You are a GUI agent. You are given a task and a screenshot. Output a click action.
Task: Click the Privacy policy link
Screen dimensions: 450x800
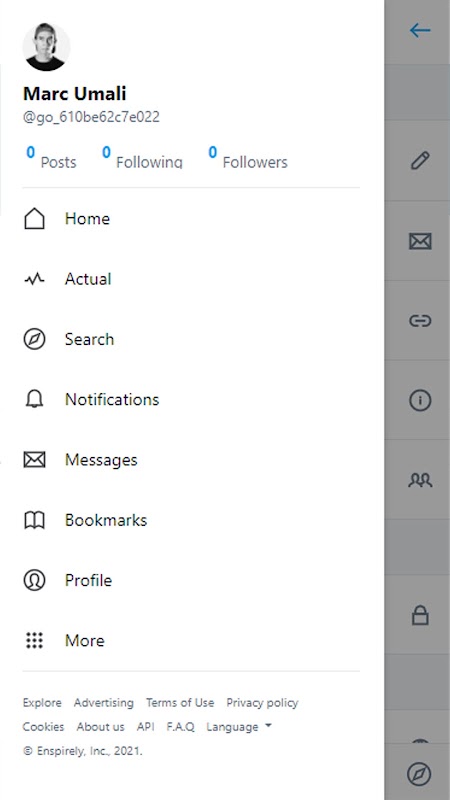tap(262, 703)
